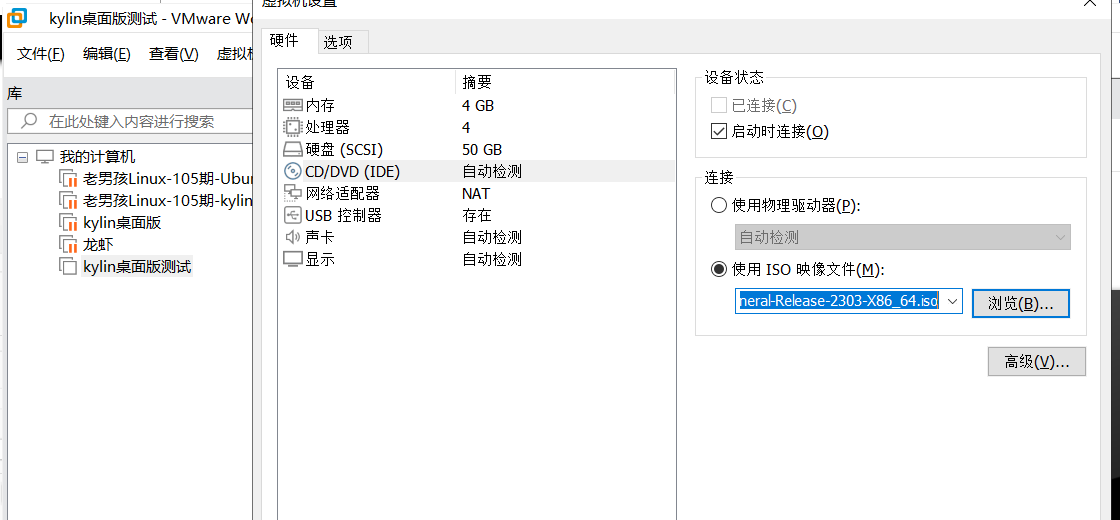Select the hard disk (硬盘 SCSI) icon

click(293, 150)
